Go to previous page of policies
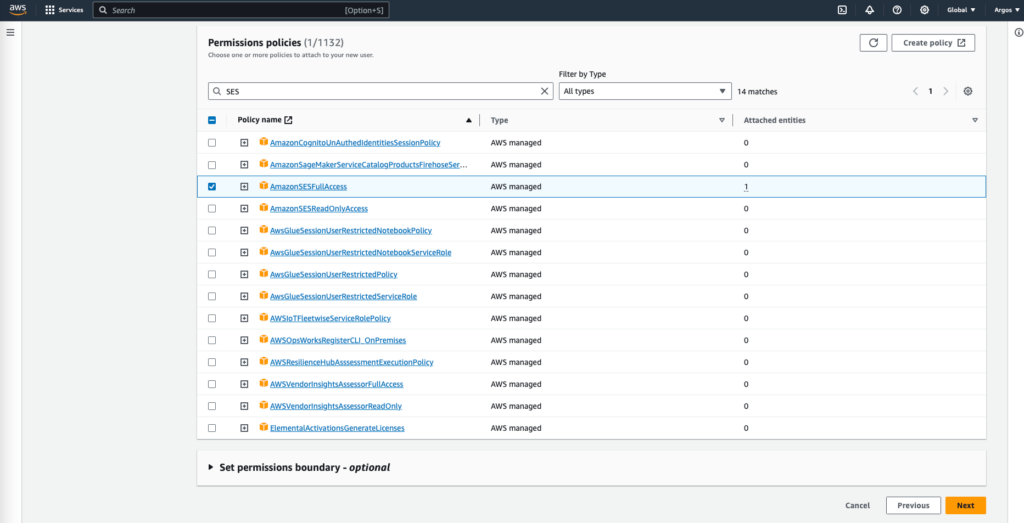The image size is (1024, 523). click(x=916, y=91)
